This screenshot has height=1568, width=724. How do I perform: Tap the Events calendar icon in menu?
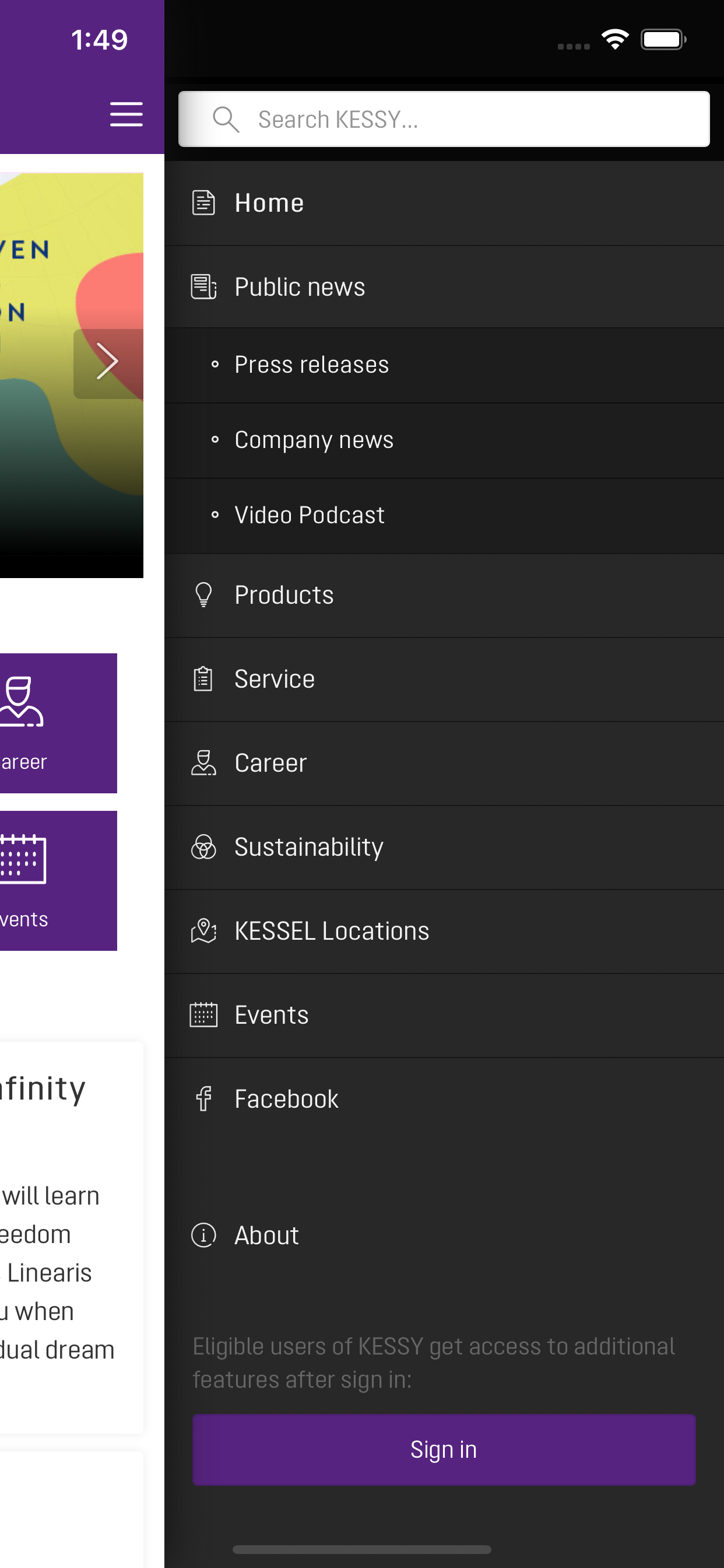(x=203, y=1014)
